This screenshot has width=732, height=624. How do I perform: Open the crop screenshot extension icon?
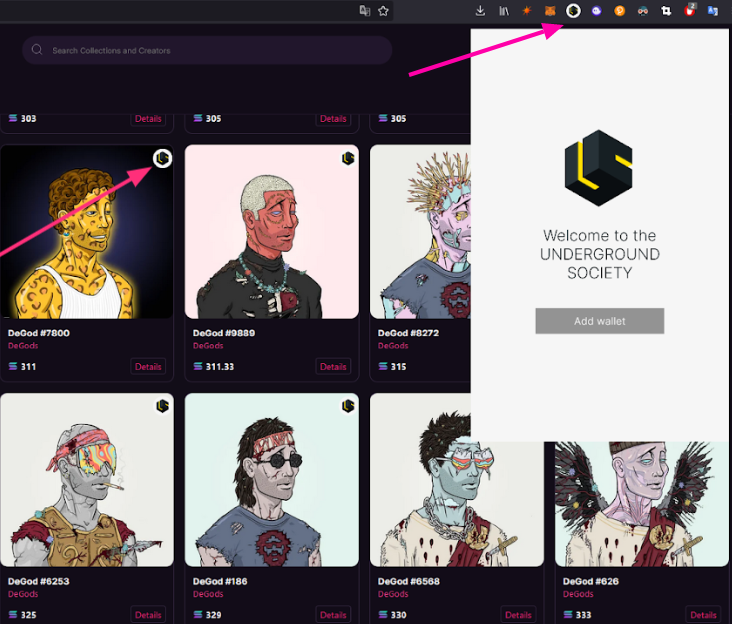tap(666, 11)
